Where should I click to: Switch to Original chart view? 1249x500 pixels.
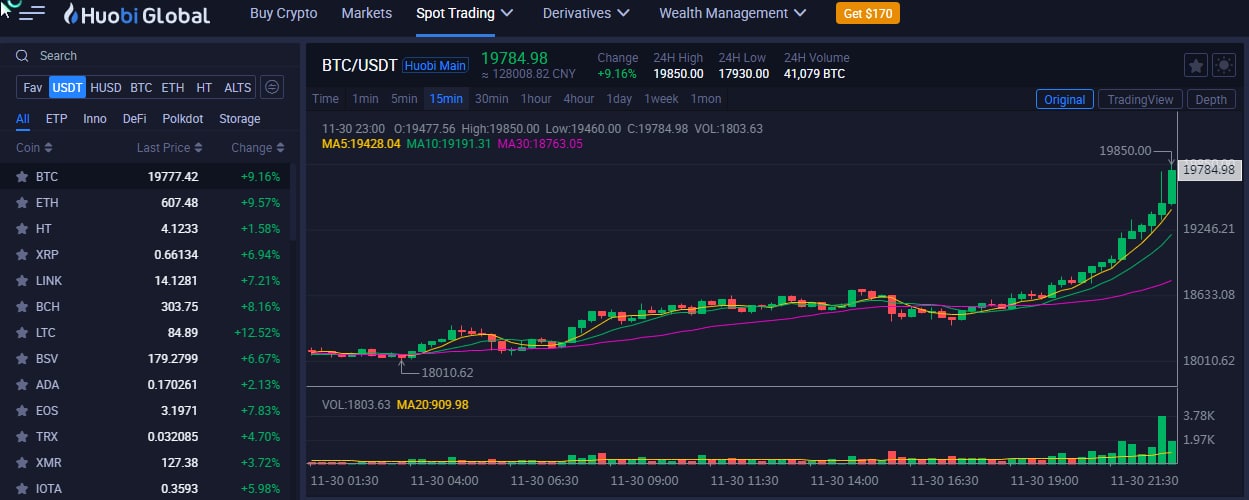tap(1065, 99)
